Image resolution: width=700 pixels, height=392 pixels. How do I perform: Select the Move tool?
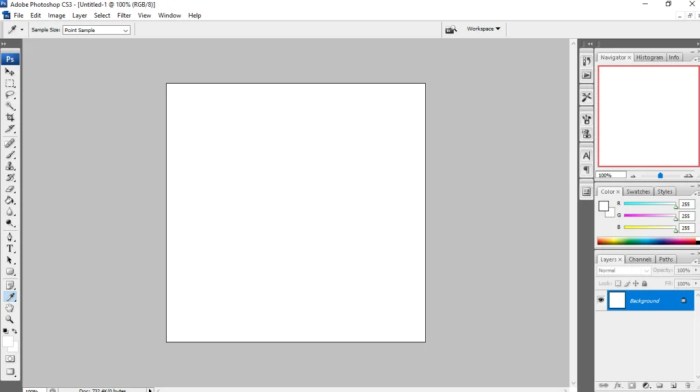(x=10, y=71)
